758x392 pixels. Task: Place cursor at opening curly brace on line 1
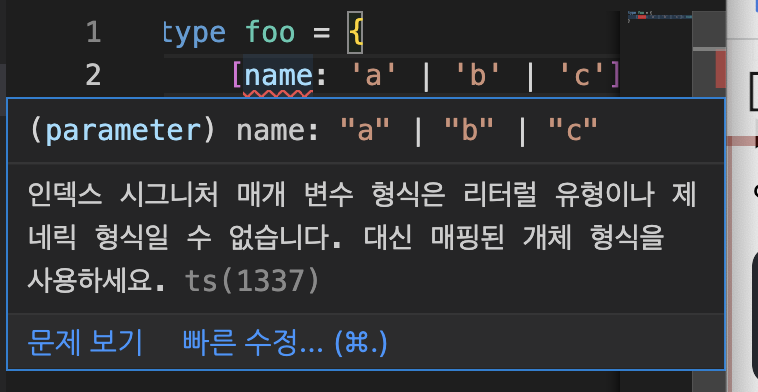tap(355, 33)
